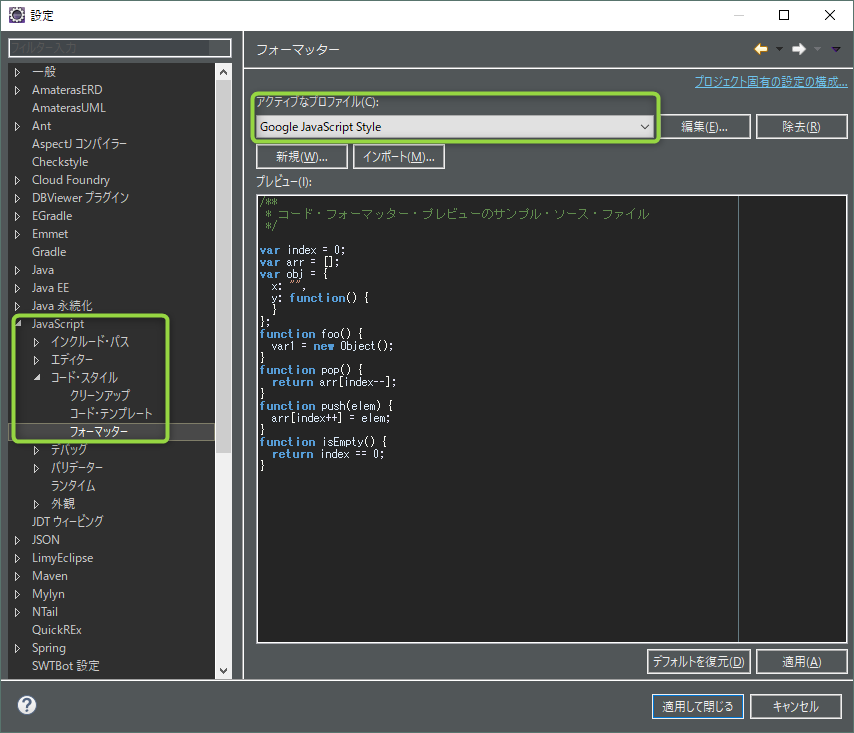
Task: Select QuickREx in the tree
Action: pyautogui.click(x=57, y=630)
